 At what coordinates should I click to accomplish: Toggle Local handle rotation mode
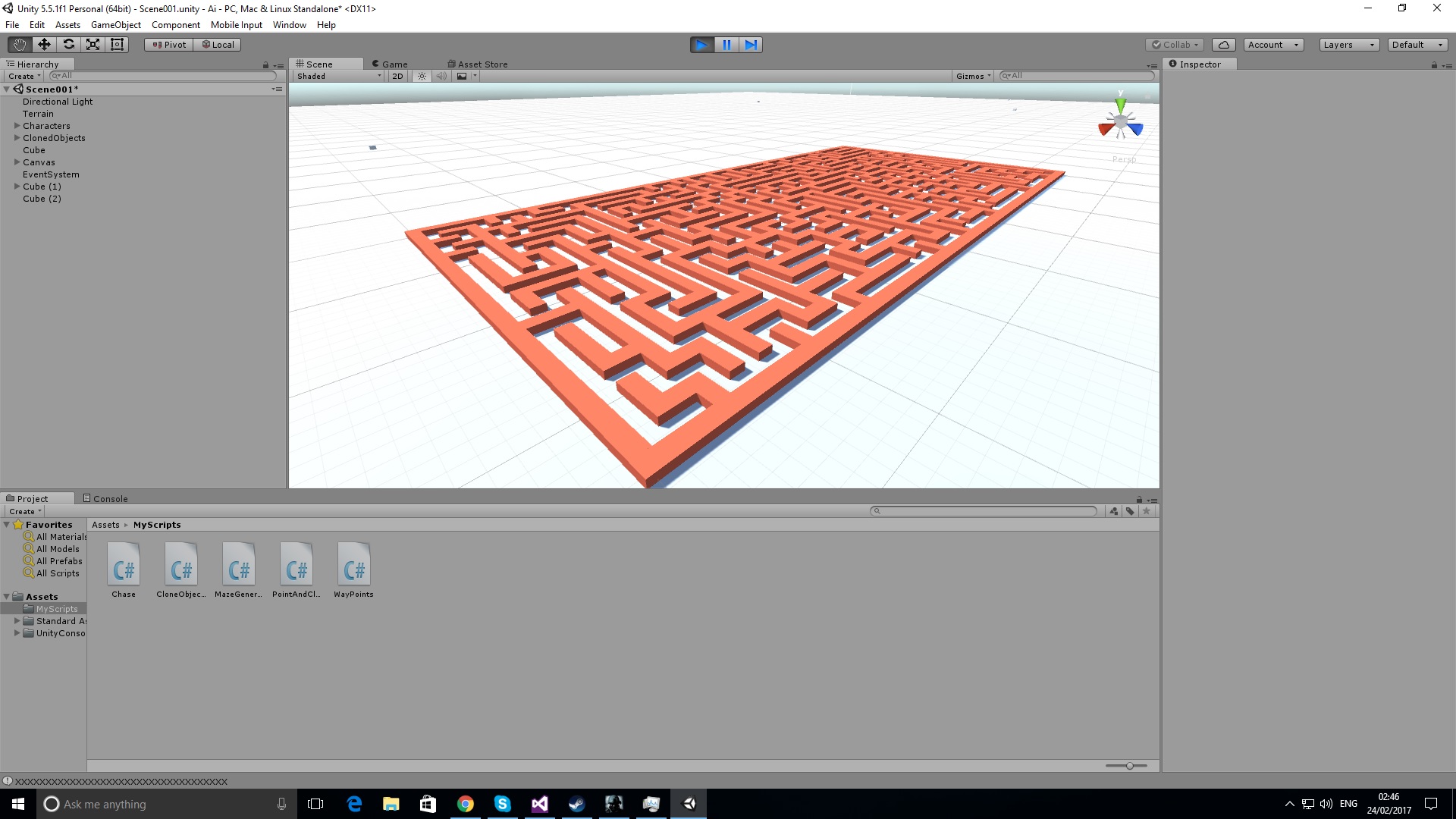click(217, 45)
